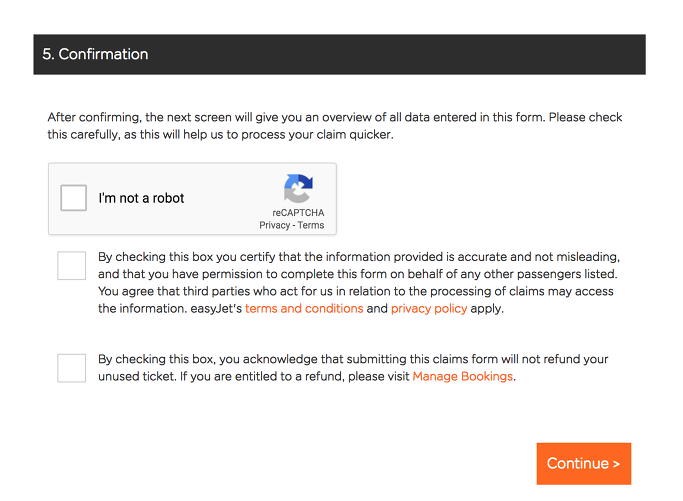The width and height of the screenshot is (683, 501).
Task: Visit the Manage Bookings link
Action: point(463,376)
